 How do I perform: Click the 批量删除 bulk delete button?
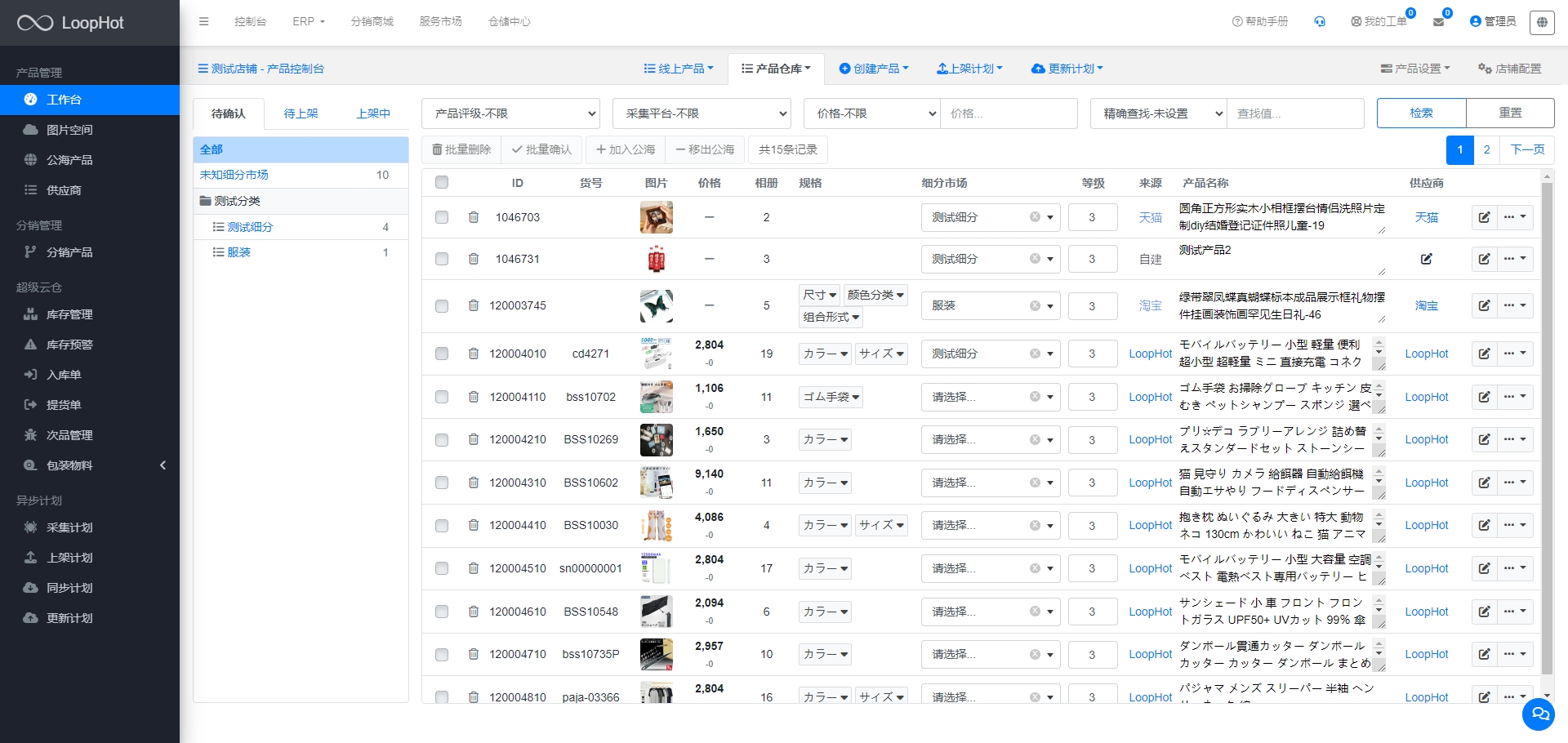coord(461,149)
